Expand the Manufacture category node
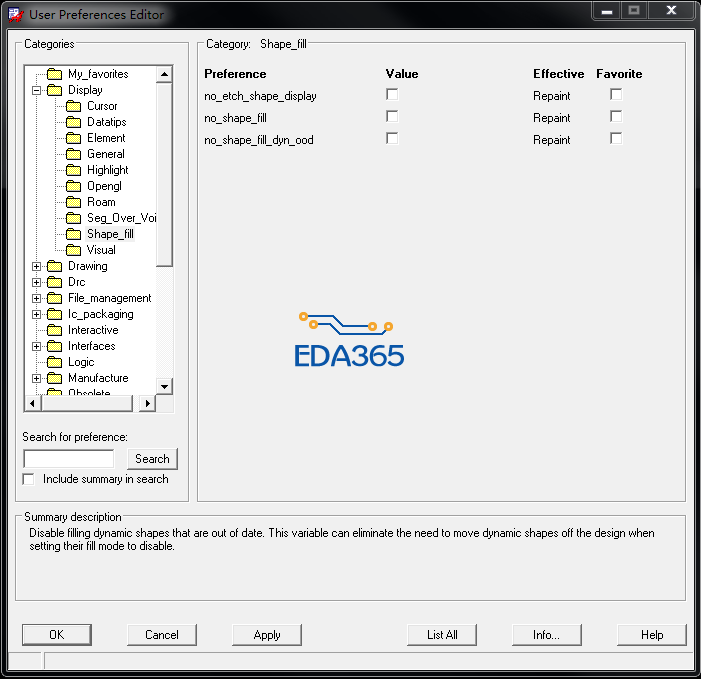 36,379
